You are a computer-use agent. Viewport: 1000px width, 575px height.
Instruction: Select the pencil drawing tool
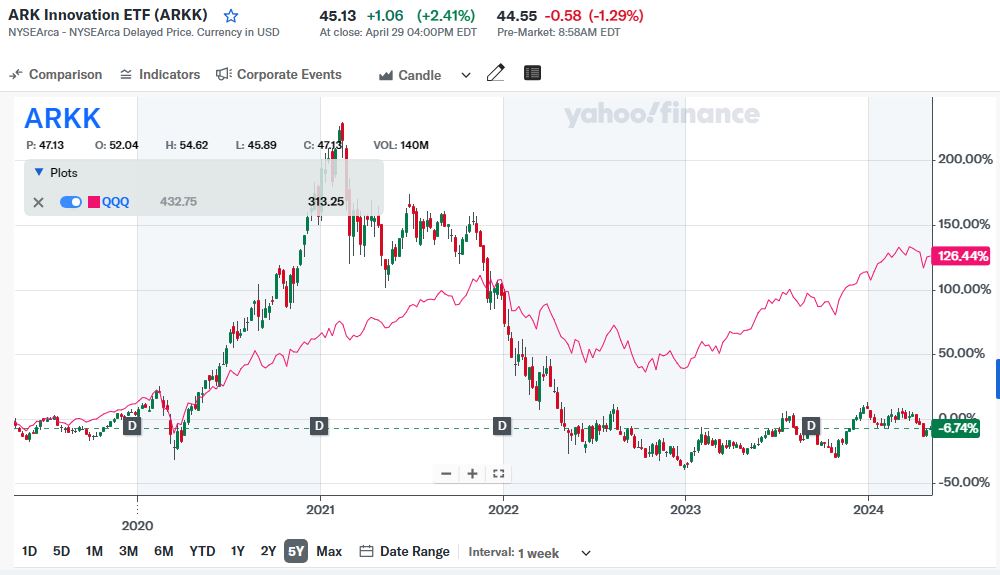pyautogui.click(x=496, y=73)
